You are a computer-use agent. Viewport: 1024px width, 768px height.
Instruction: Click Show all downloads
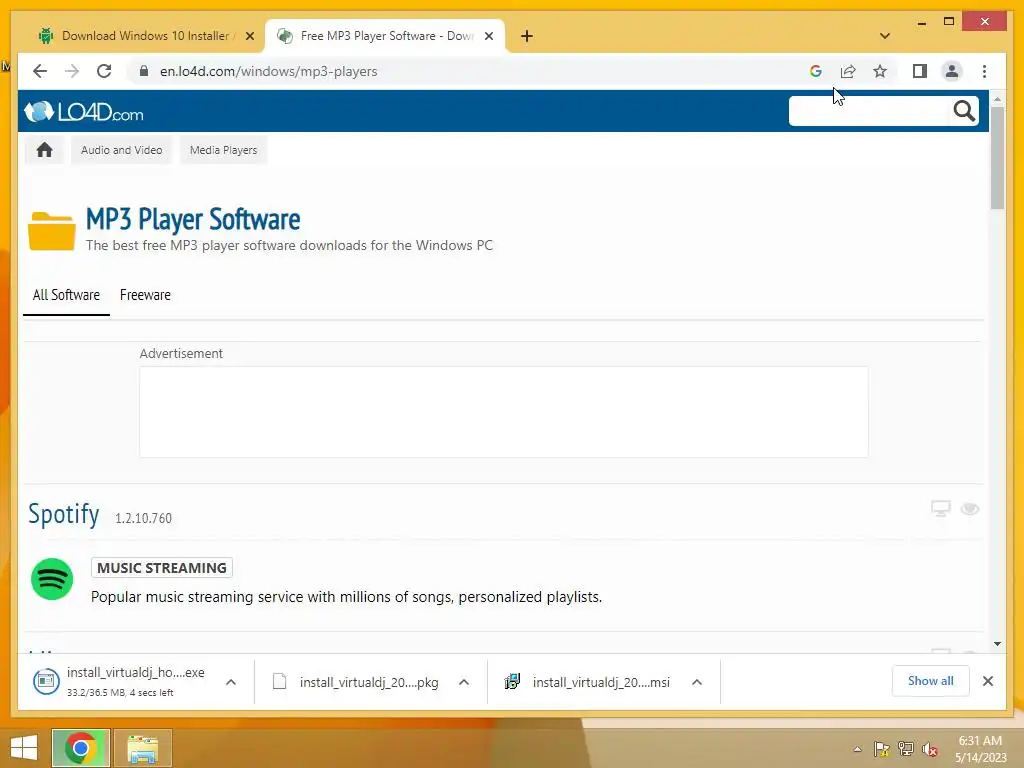point(931,681)
